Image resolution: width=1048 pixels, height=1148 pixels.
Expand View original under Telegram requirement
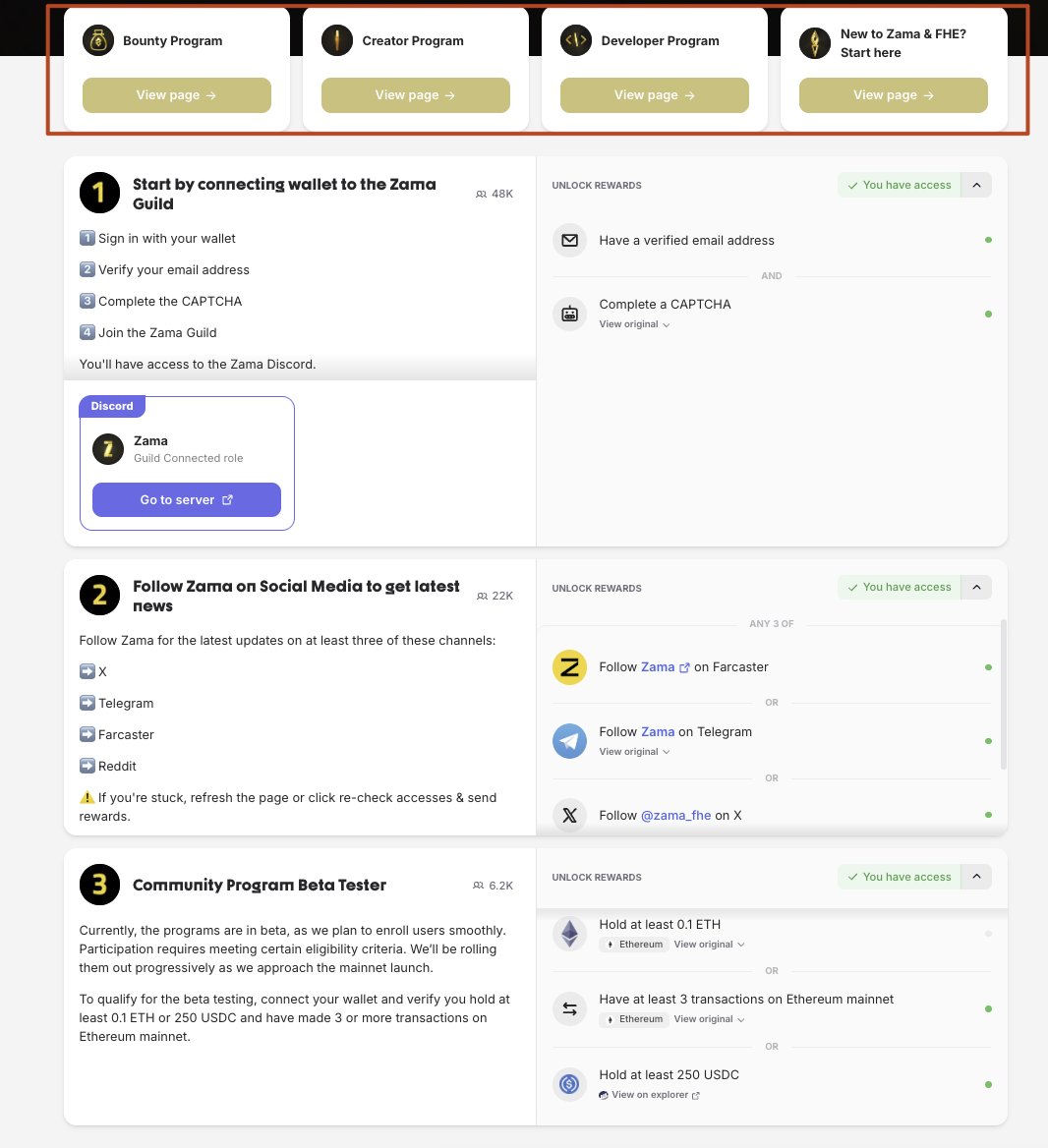coord(634,752)
